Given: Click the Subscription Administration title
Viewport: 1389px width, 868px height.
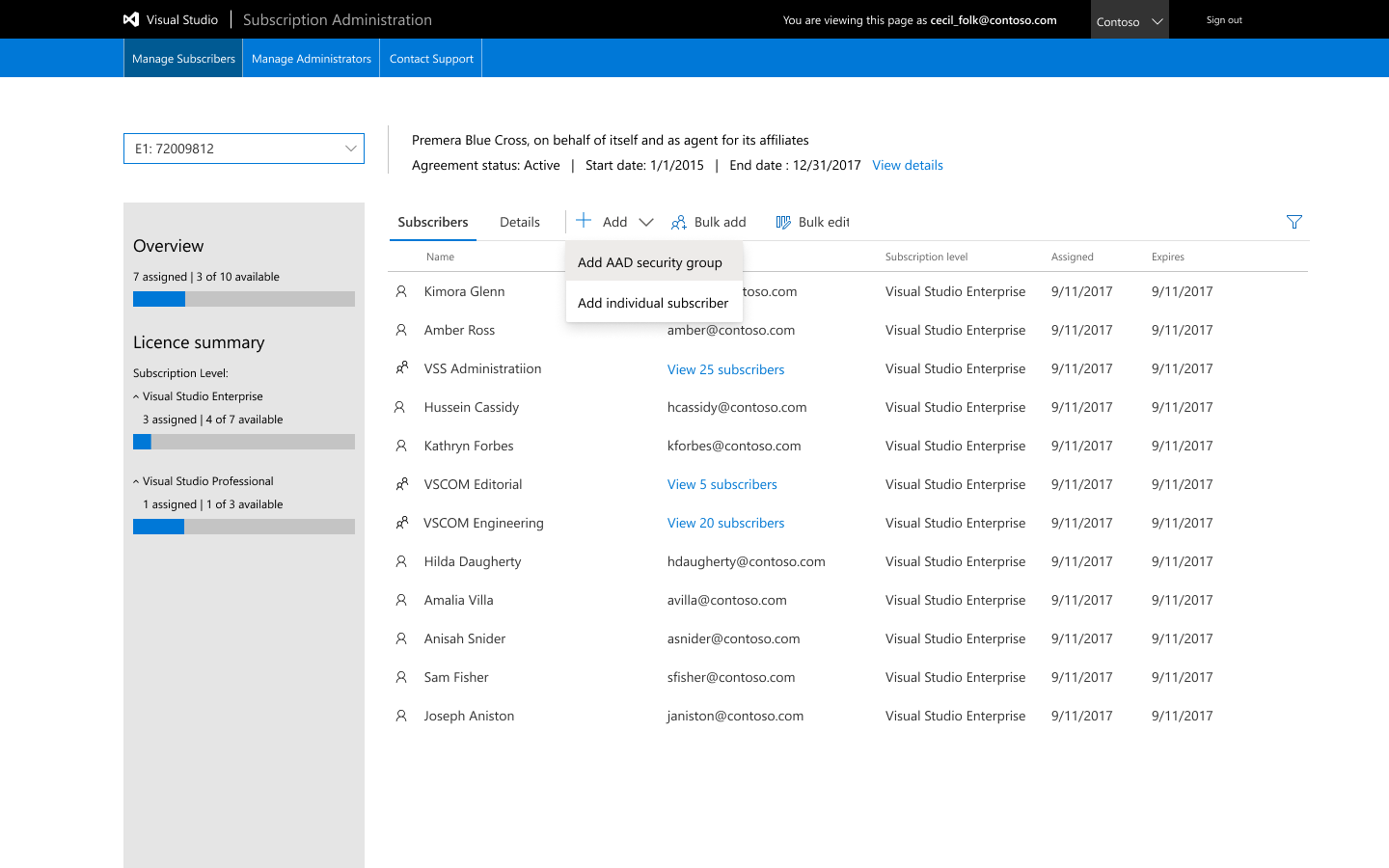Looking at the screenshot, I should (x=338, y=19).
